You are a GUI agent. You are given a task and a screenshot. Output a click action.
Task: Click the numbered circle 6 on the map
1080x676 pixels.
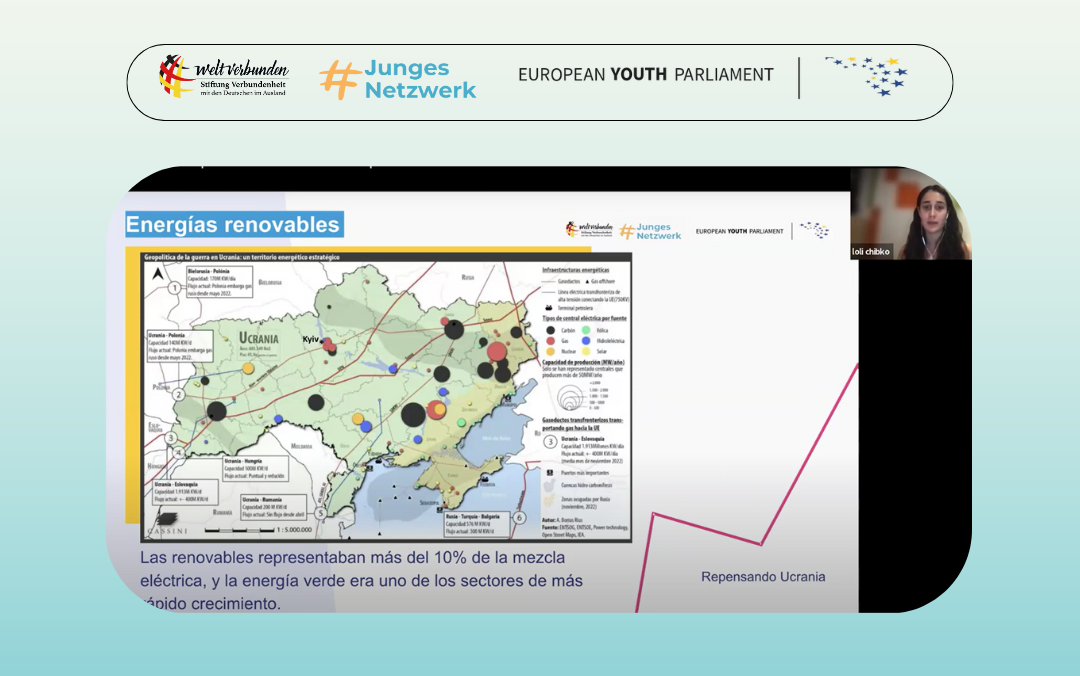tap(519, 518)
